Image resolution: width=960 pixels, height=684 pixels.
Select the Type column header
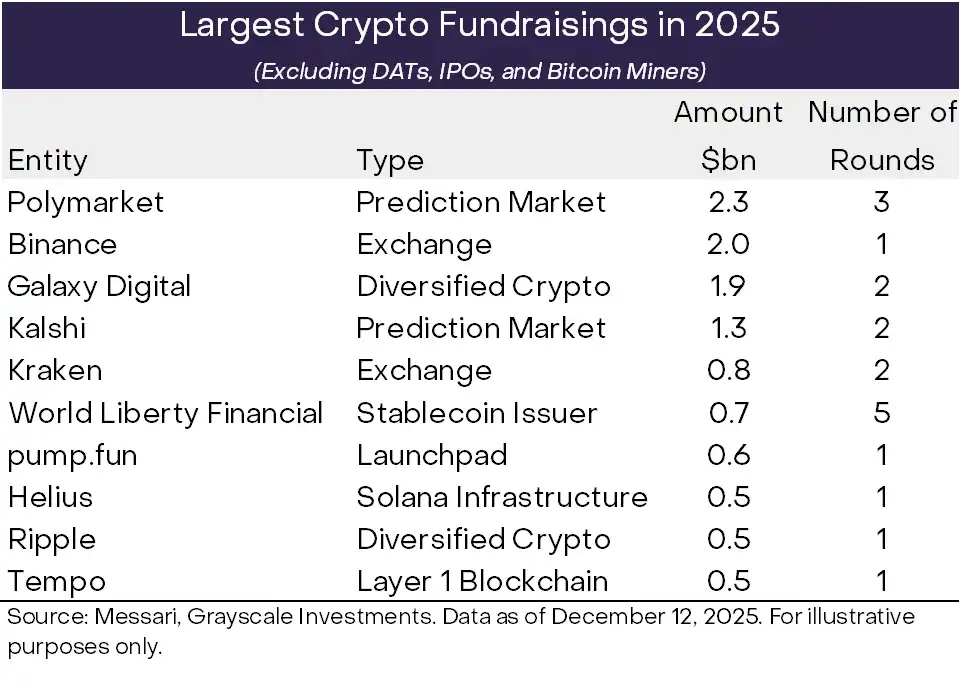pyautogui.click(x=390, y=160)
